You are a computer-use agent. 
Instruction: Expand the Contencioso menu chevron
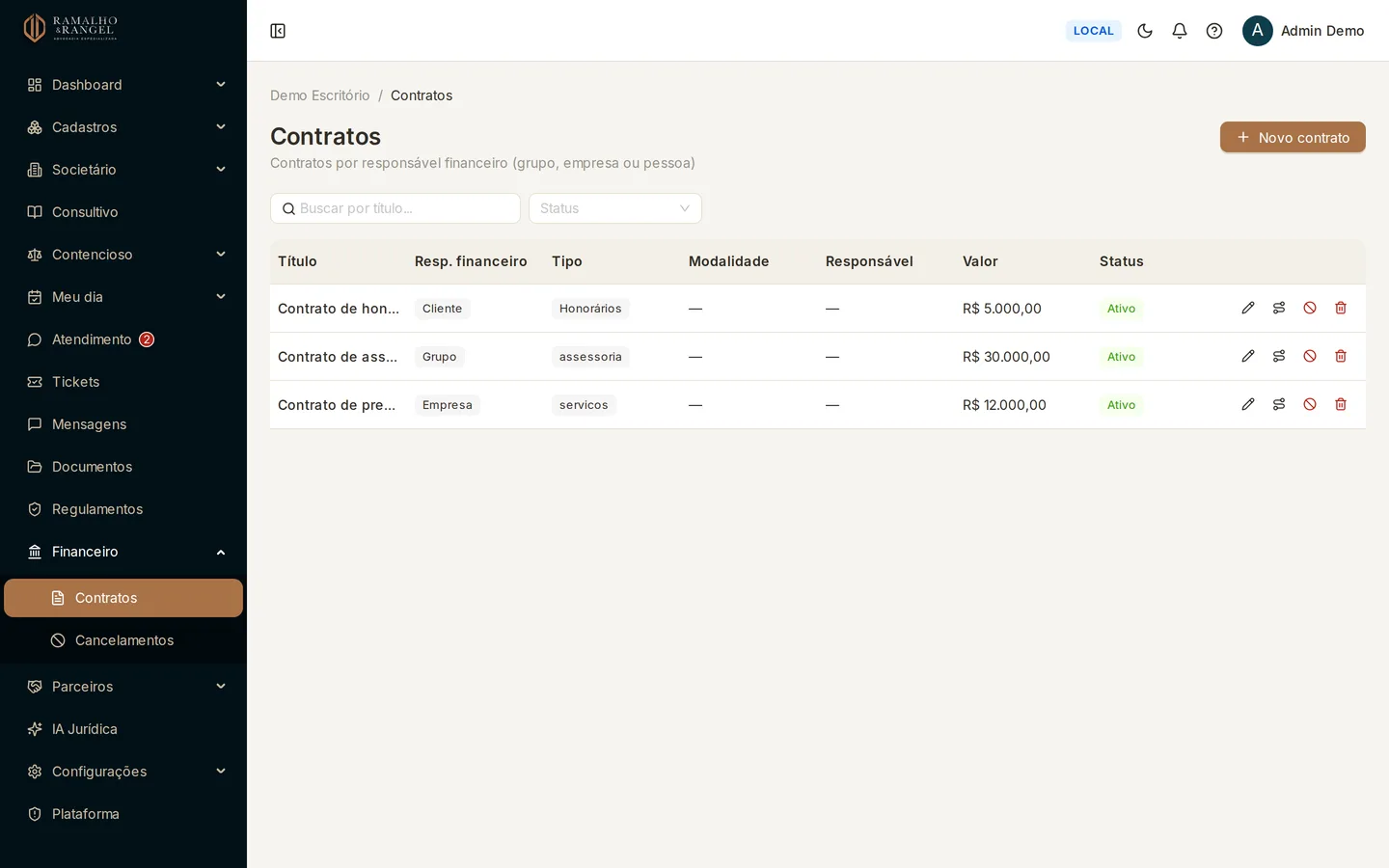tap(221, 255)
